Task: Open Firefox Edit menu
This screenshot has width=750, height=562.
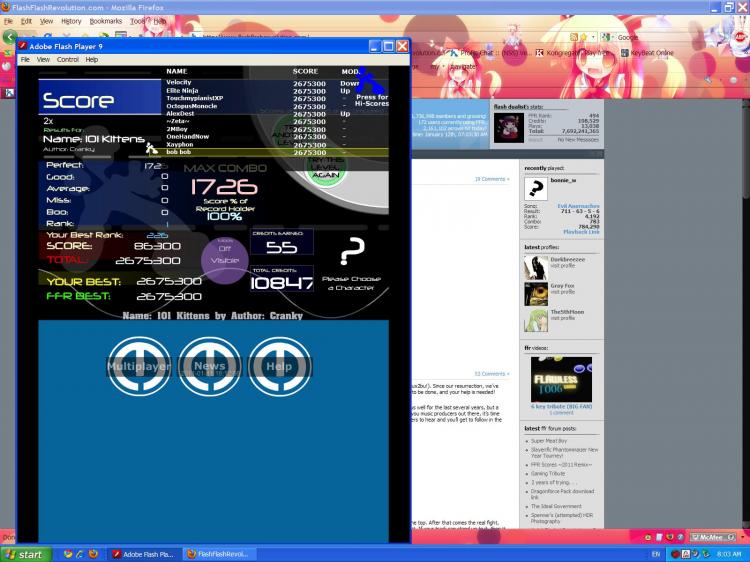Action: 26,22
